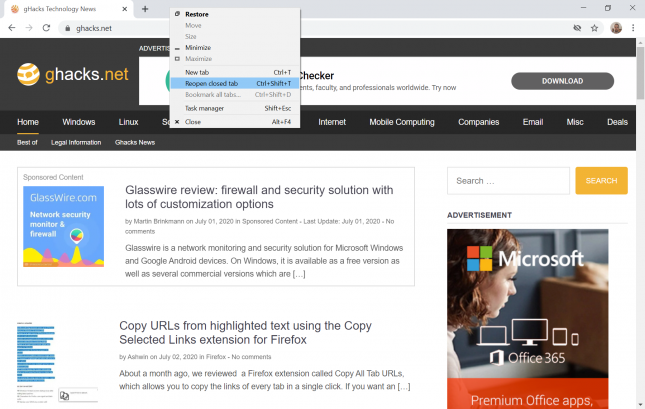This screenshot has width=645, height=409.
Task: Open the Copy Selected Links article thumbnail
Action: (58, 363)
